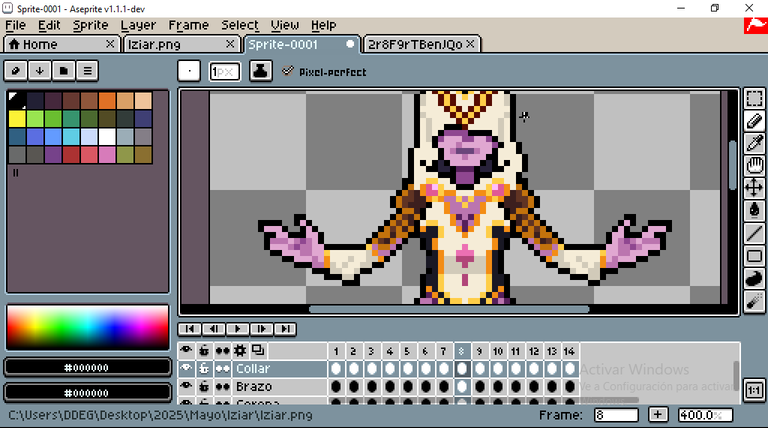Screen dimensions: 768x428
Task: Select the Brazo layer name
Action: pos(254,386)
